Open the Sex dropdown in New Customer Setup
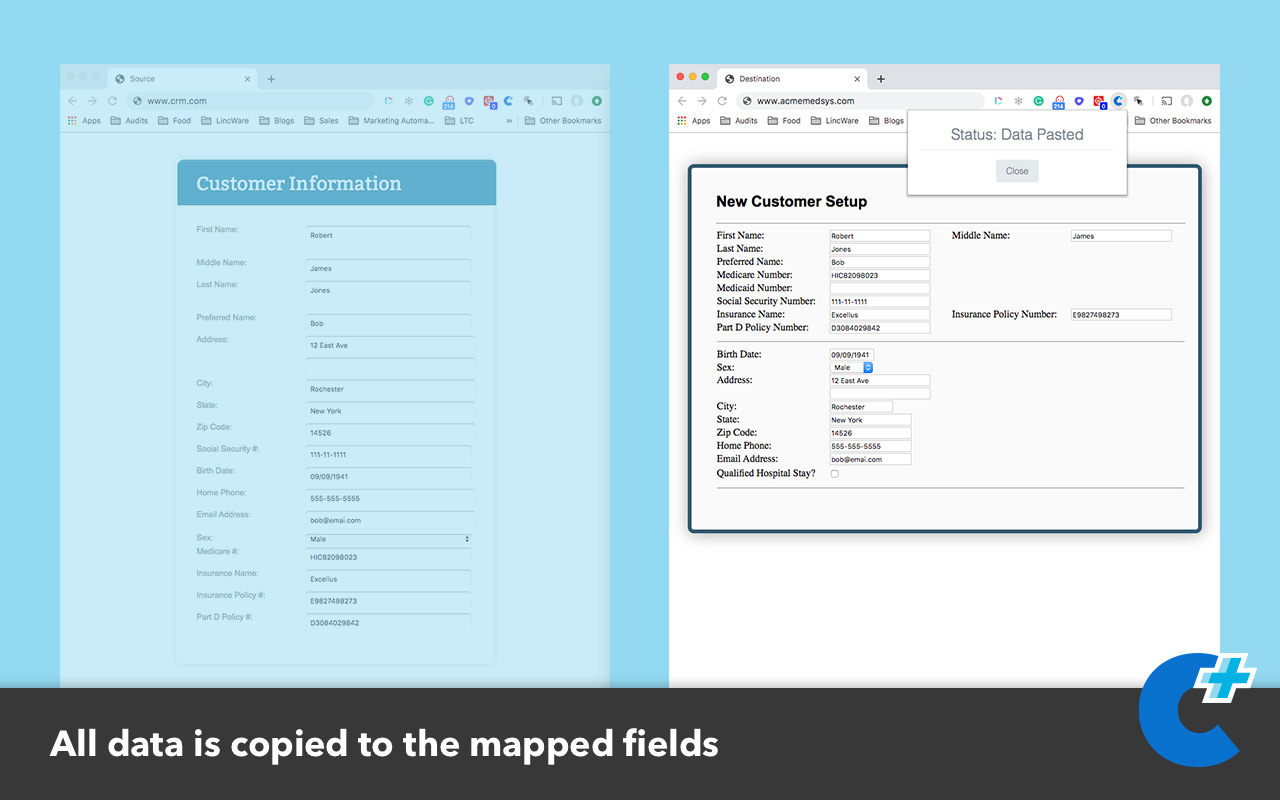Viewport: 1280px width, 800px height. (852, 367)
